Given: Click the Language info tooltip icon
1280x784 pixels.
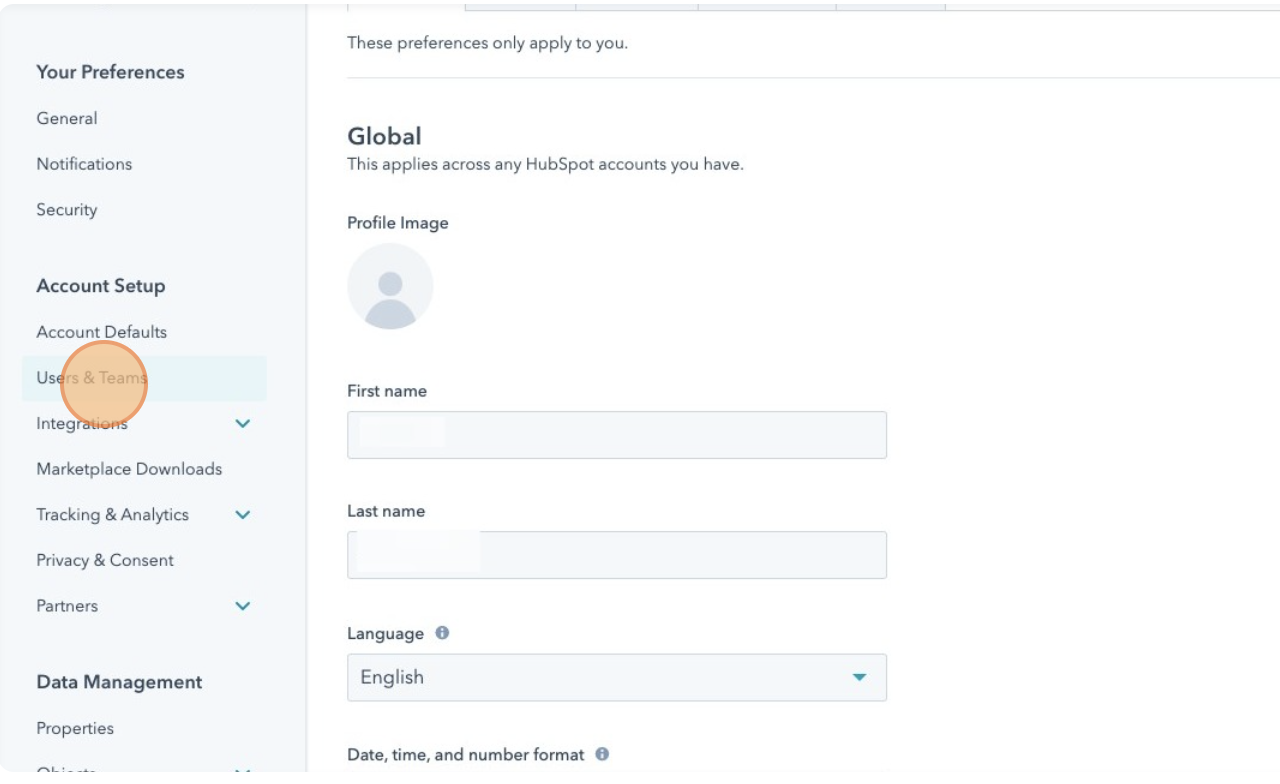Looking at the screenshot, I should 443,633.
